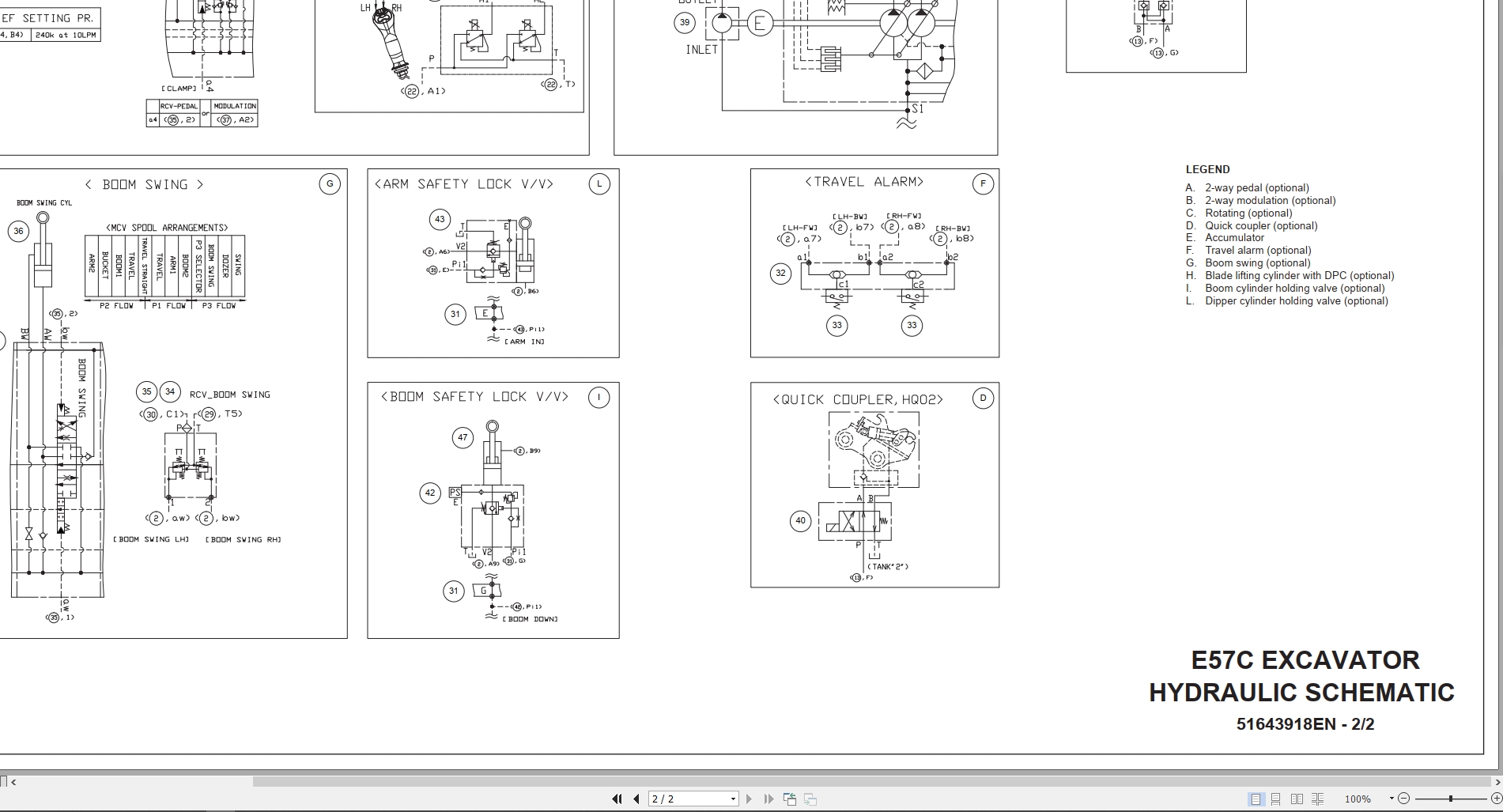The width and height of the screenshot is (1503, 812).
Task: Enable two-page continuous layout
Action: coord(1318,799)
